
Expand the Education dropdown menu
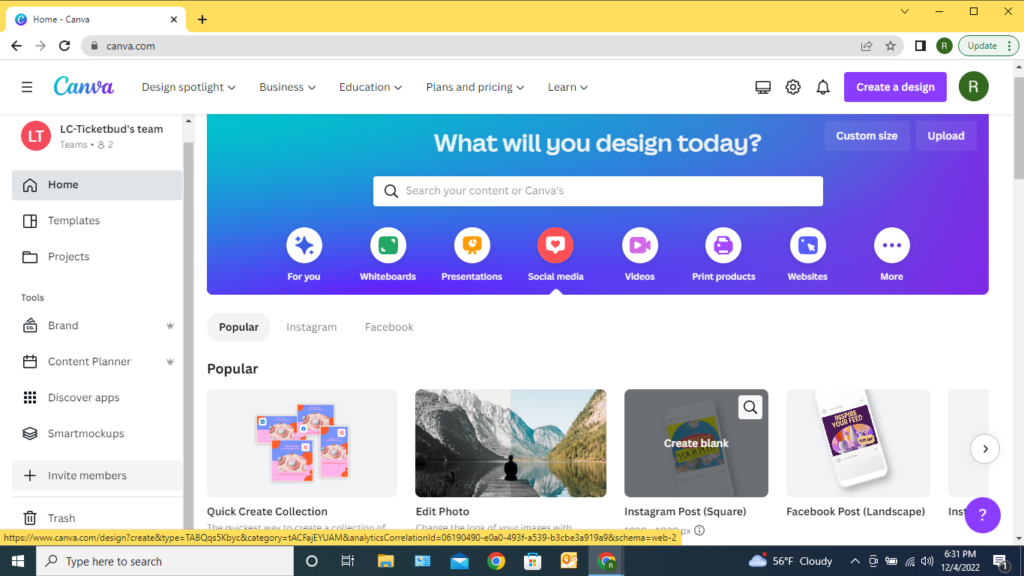click(370, 87)
